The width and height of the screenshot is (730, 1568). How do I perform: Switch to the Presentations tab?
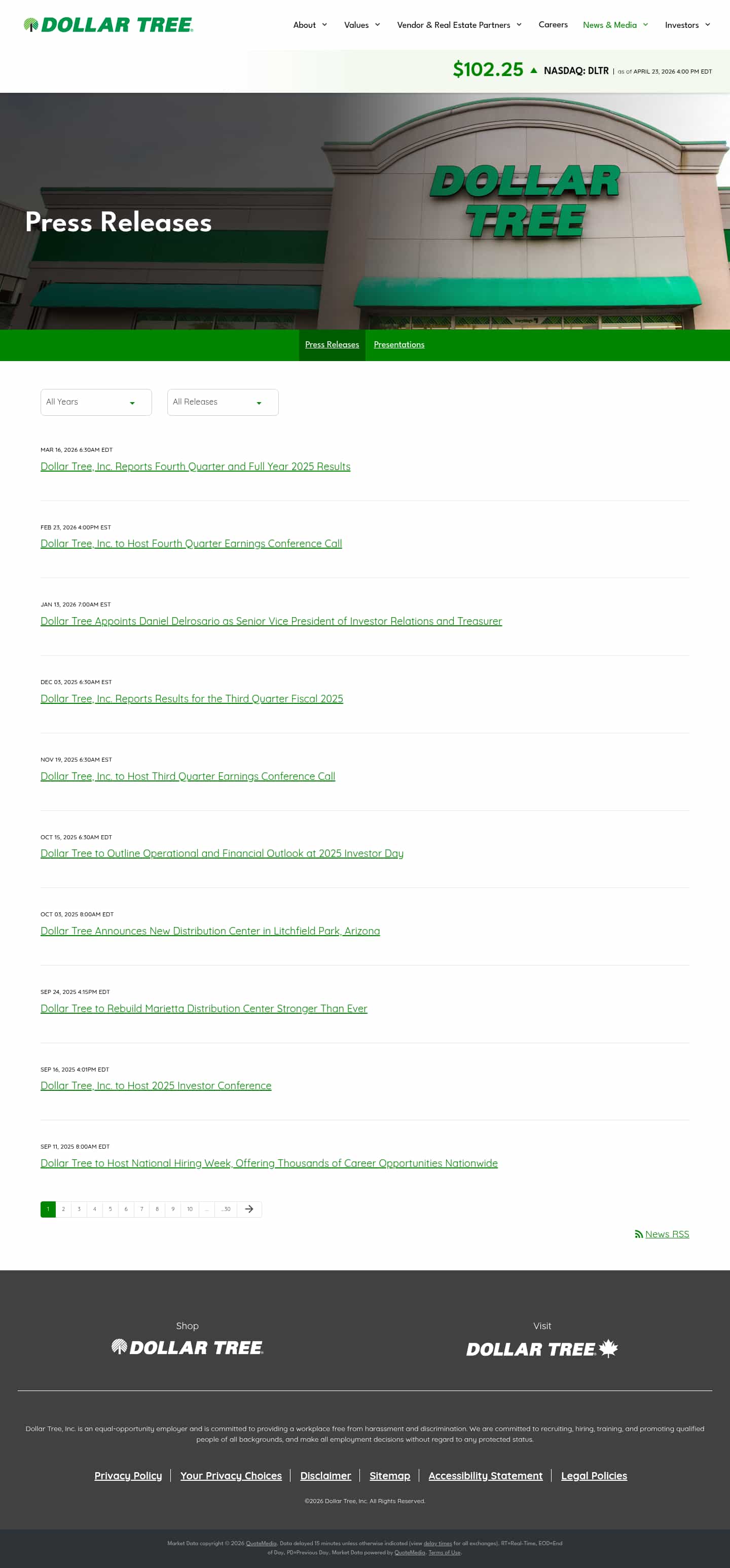click(399, 344)
